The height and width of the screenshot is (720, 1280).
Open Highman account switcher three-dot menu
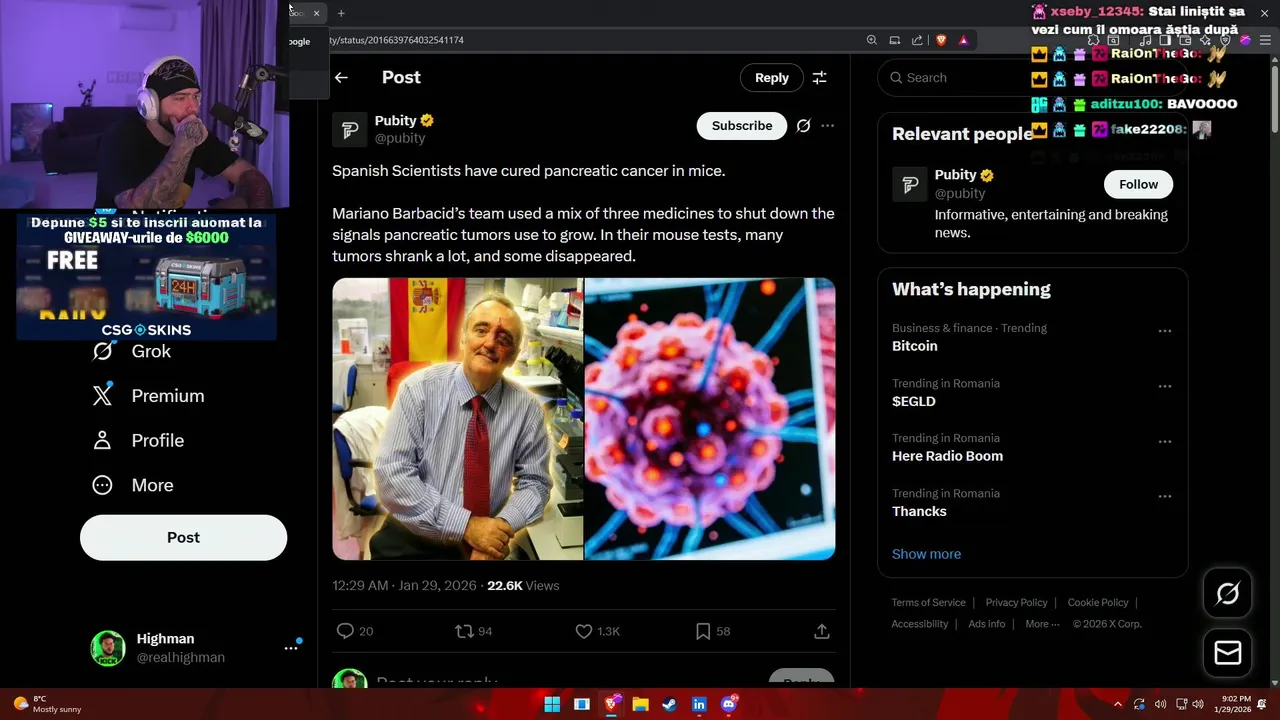click(291, 648)
